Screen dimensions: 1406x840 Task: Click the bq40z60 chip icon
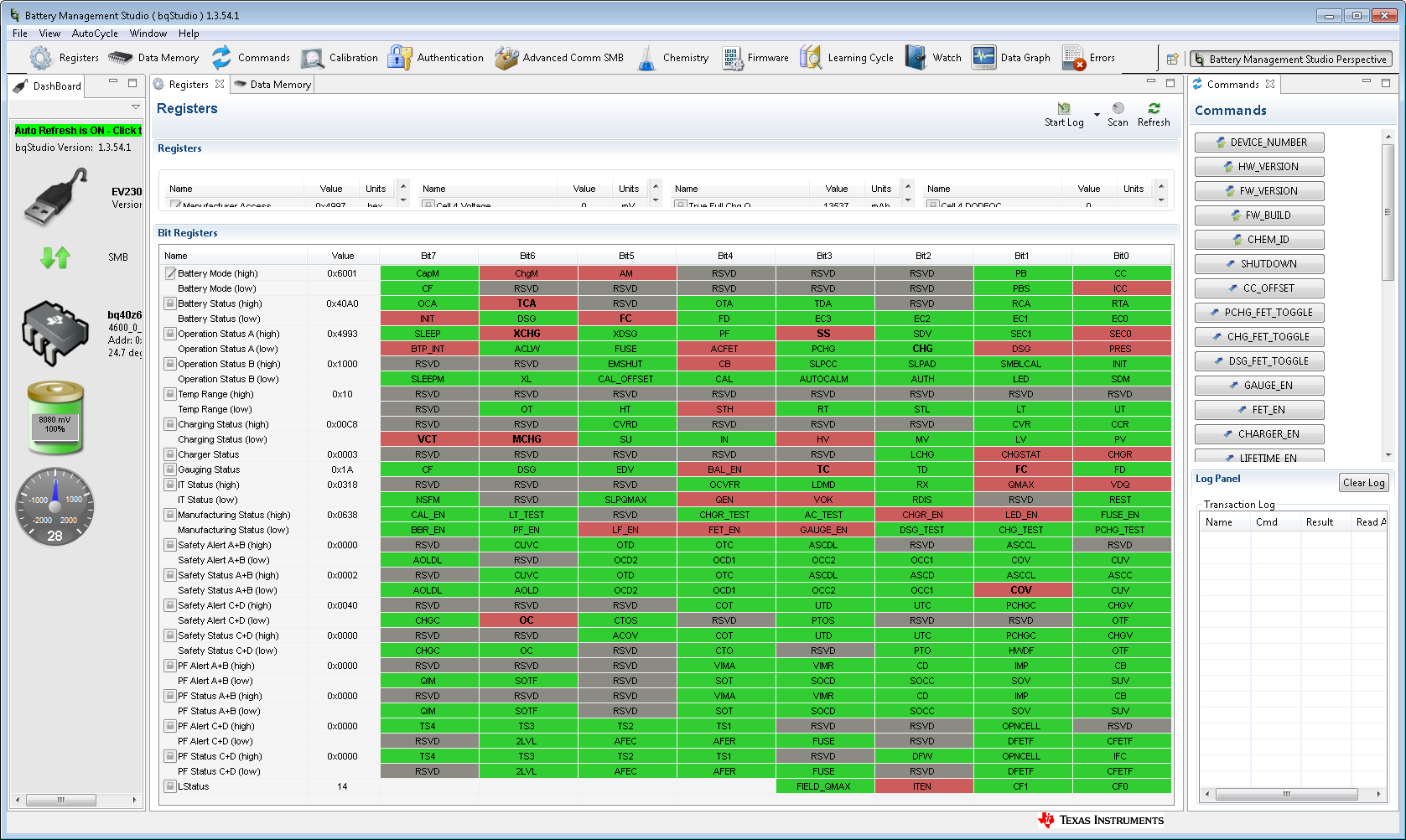coord(54,334)
